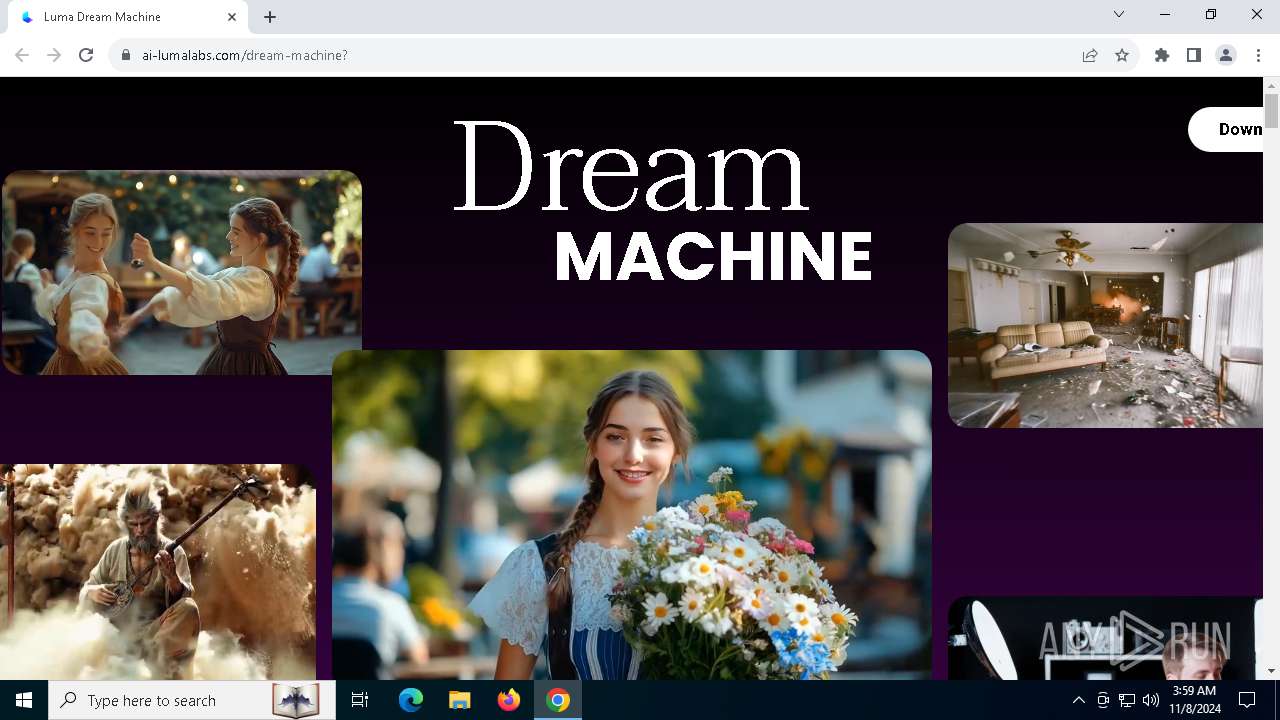Open the old man with banjo thumbnail
This screenshot has width=1280, height=720.
(x=158, y=571)
